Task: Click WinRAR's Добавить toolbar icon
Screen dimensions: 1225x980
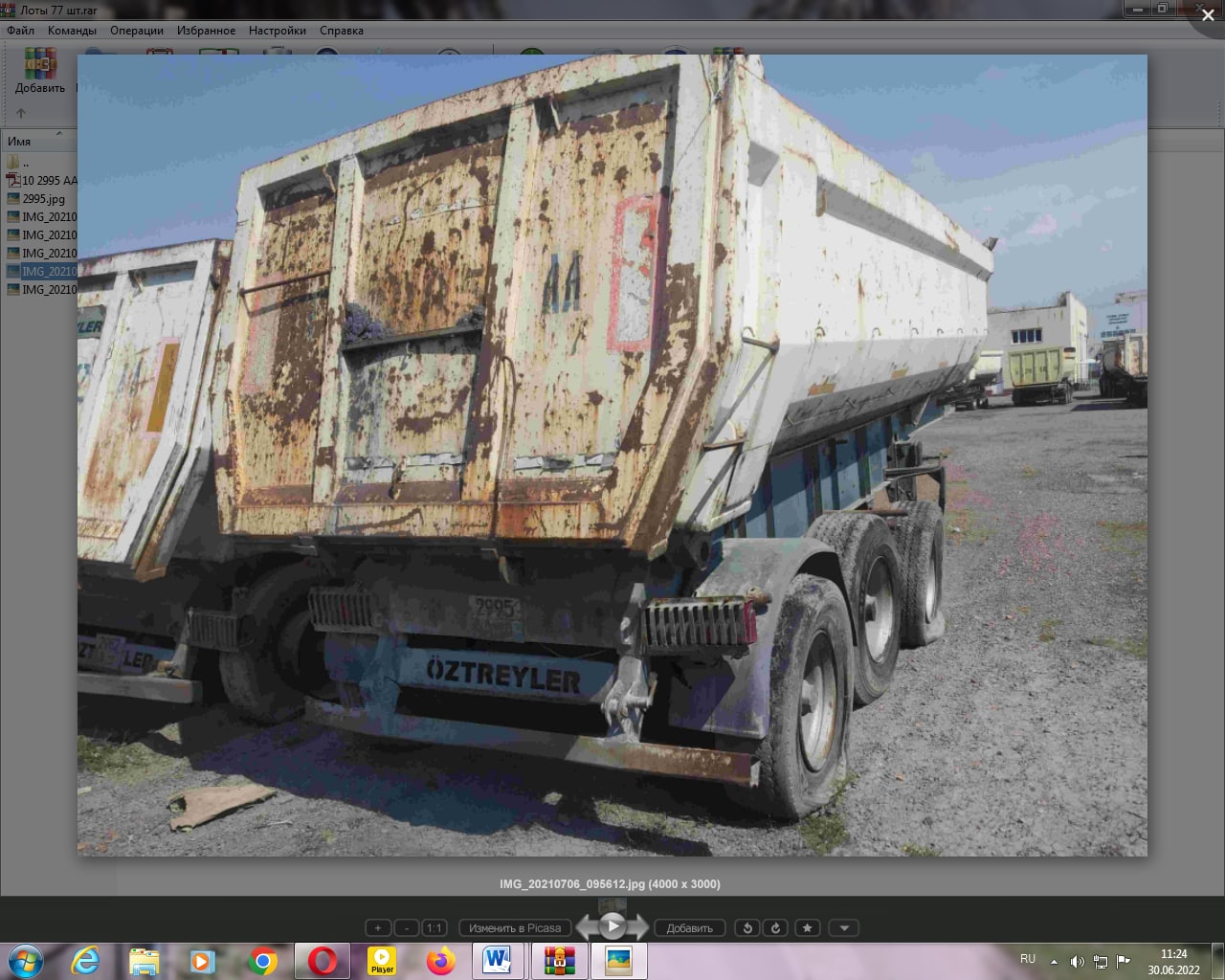Action: 40,71
